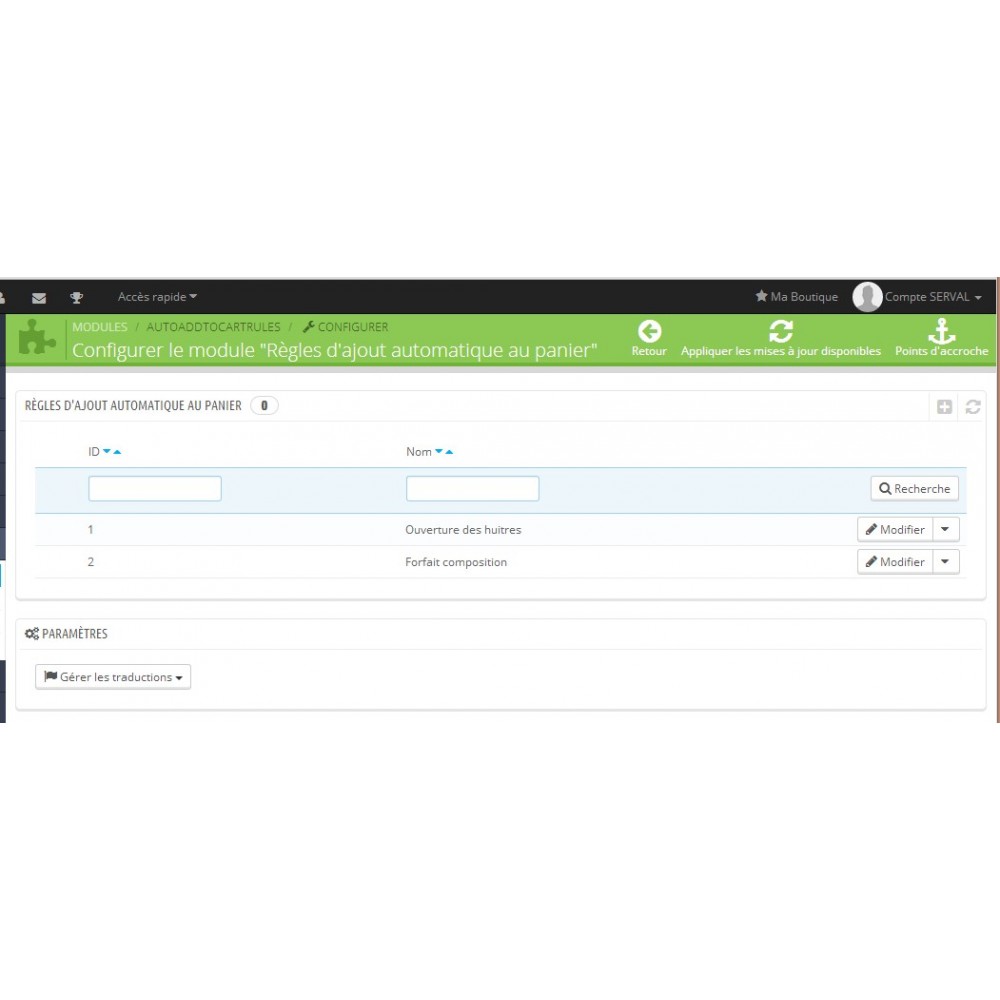Sort Nom column ascending arrow
The width and height of the screenshot is (1000, 1000).
449,452
